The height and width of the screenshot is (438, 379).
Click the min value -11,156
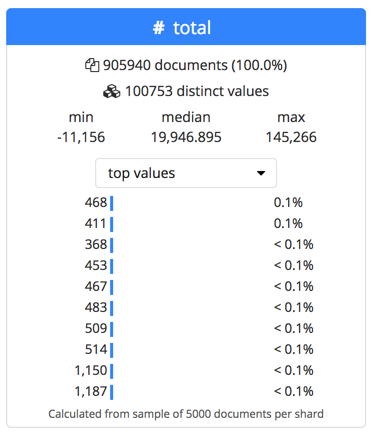pos(81,137)
